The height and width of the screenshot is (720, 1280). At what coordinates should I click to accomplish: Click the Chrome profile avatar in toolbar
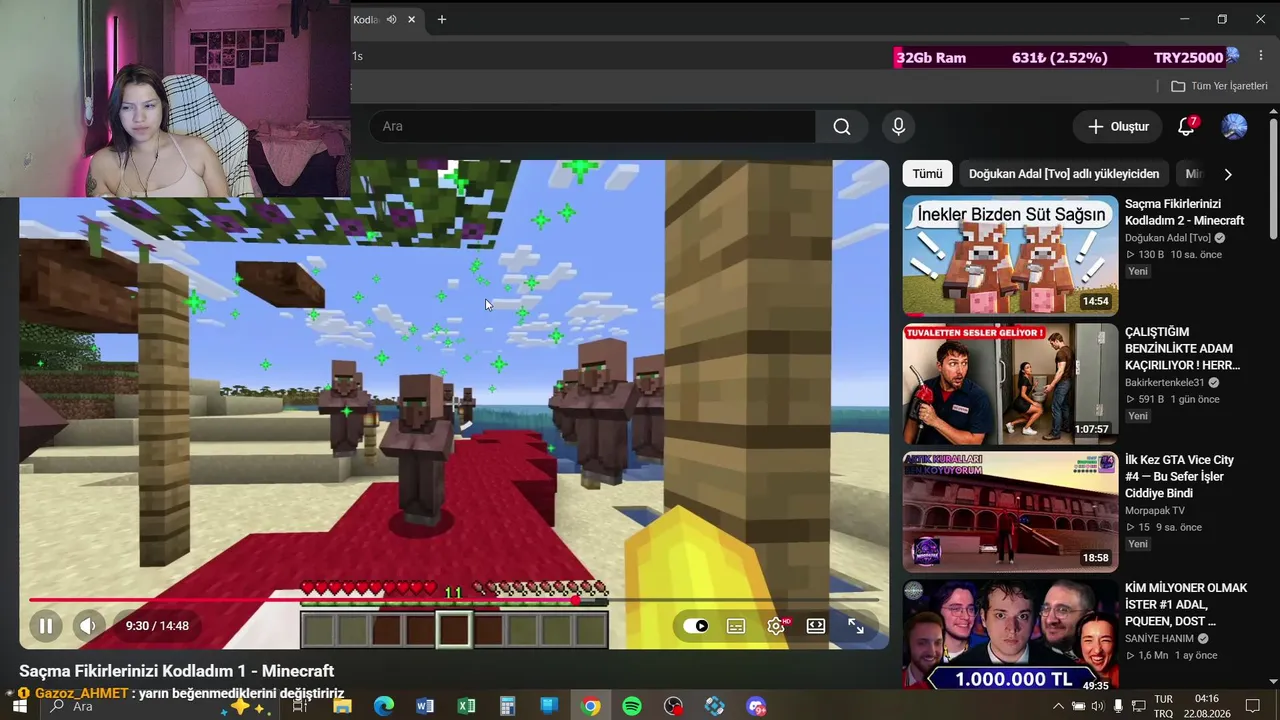[1232, 57]
